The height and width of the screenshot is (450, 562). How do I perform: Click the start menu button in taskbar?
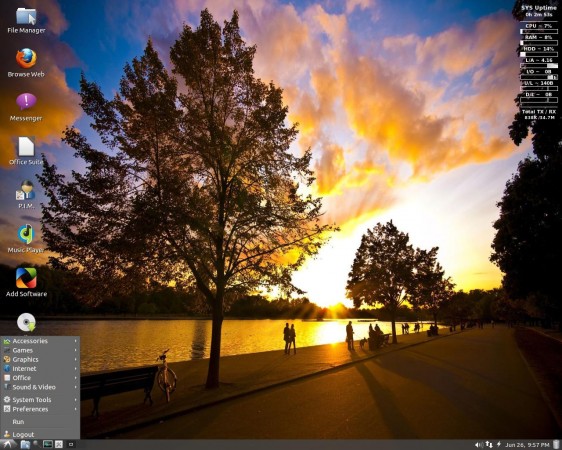pos(8,444)
